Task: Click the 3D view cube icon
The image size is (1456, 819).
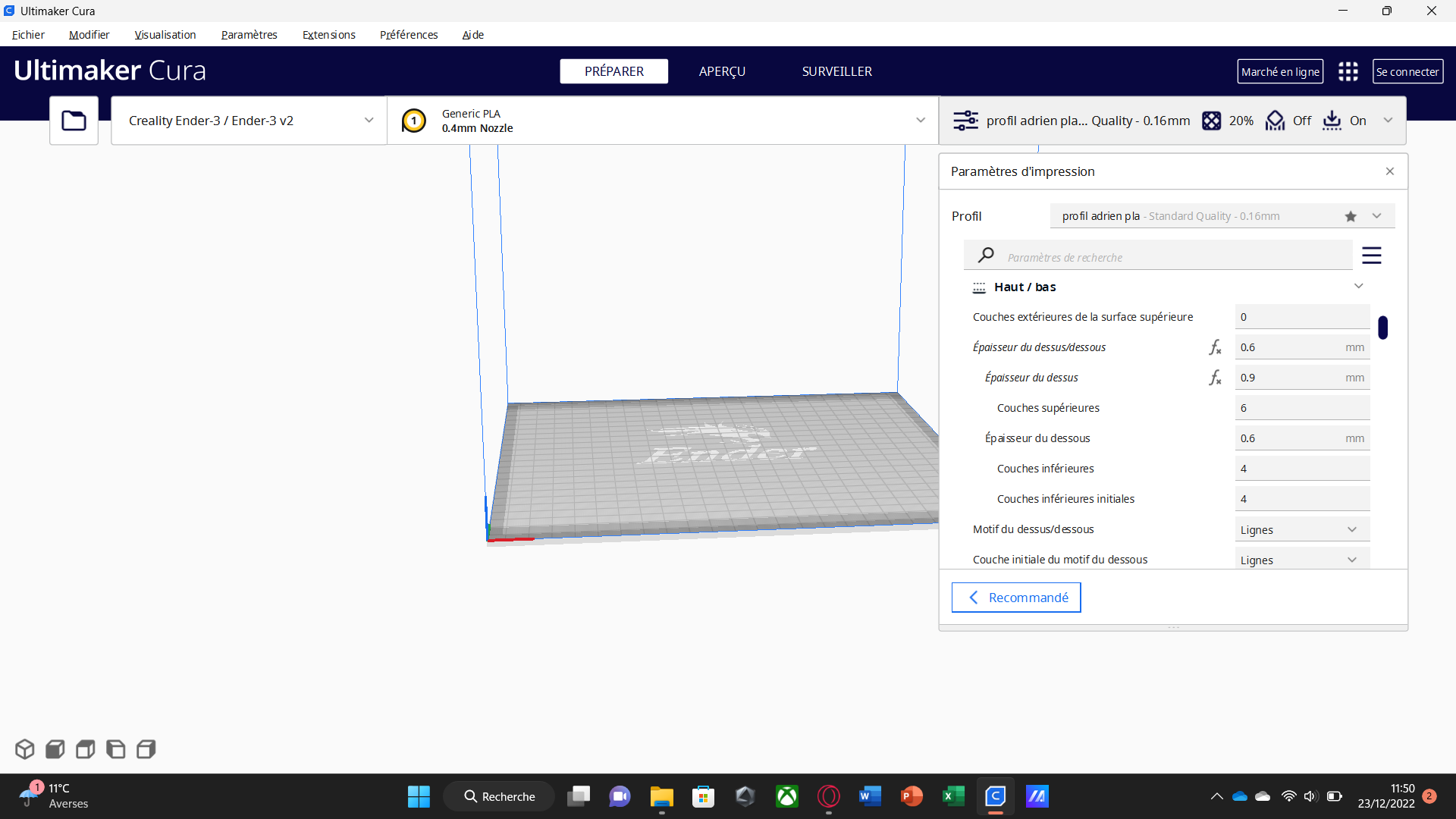Action: point(24,749)
